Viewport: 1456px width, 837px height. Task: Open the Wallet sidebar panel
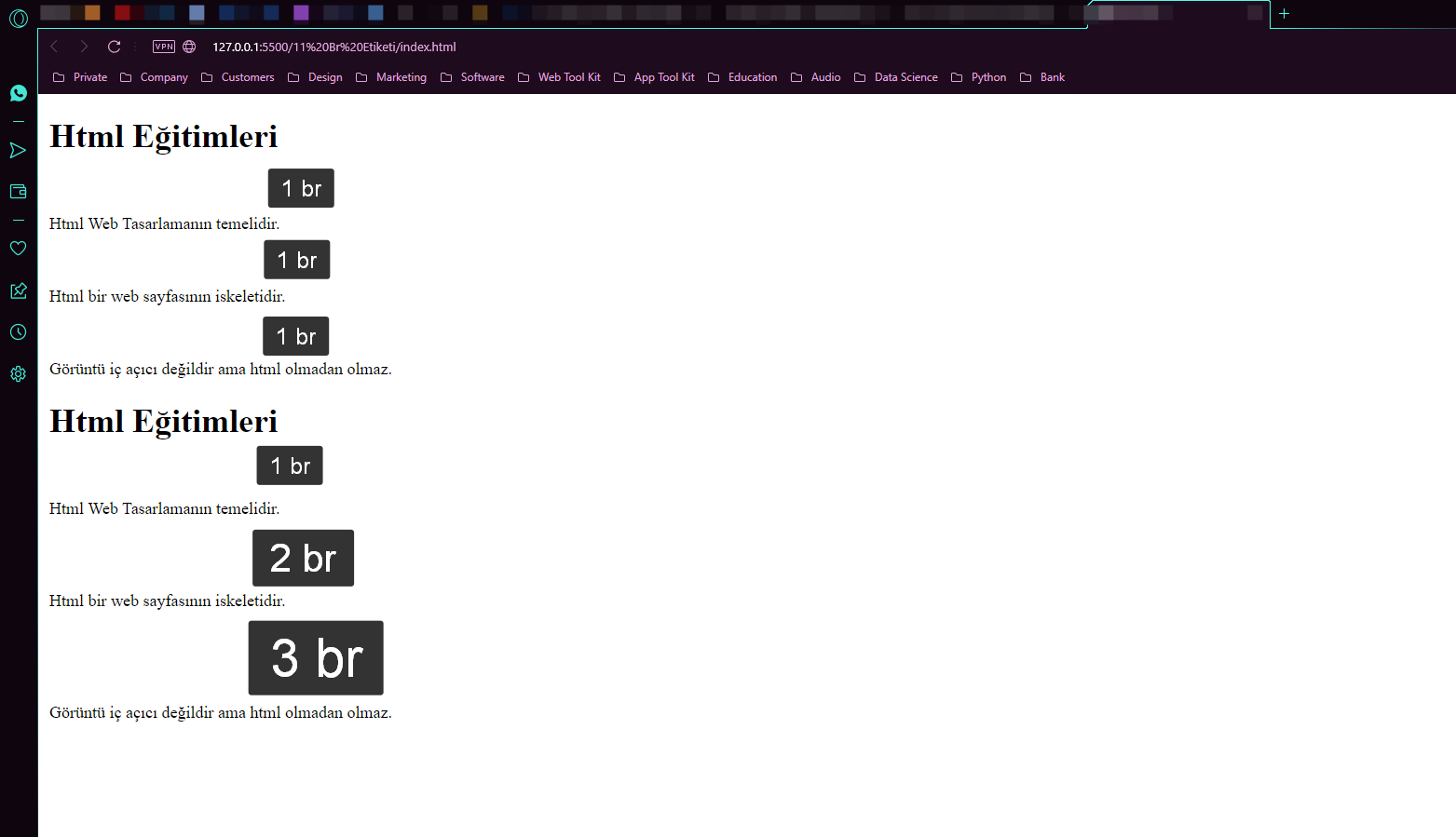coord(18,191)
